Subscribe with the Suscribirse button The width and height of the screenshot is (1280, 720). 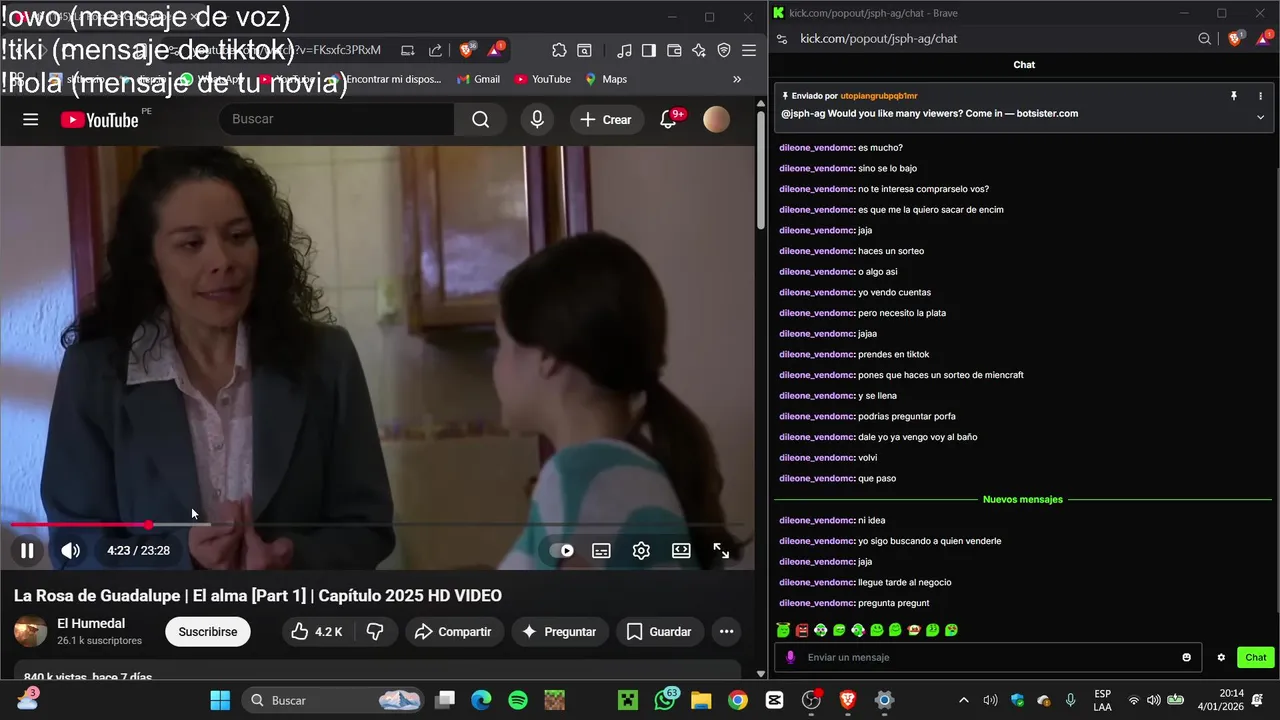[x=208, y=632]
